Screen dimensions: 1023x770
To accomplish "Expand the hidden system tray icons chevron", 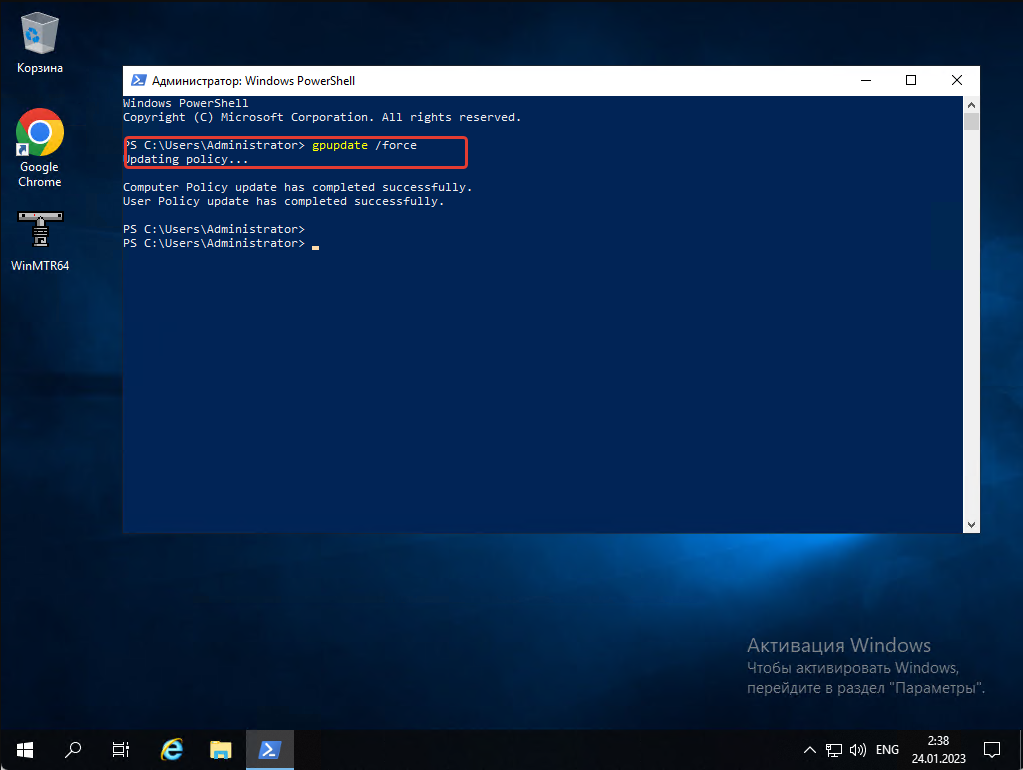I will point(811,749).
